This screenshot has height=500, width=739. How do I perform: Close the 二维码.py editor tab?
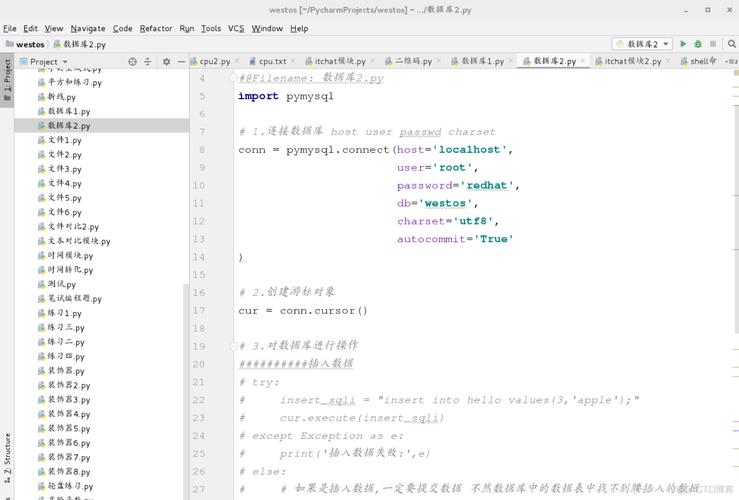click(439, 61)
